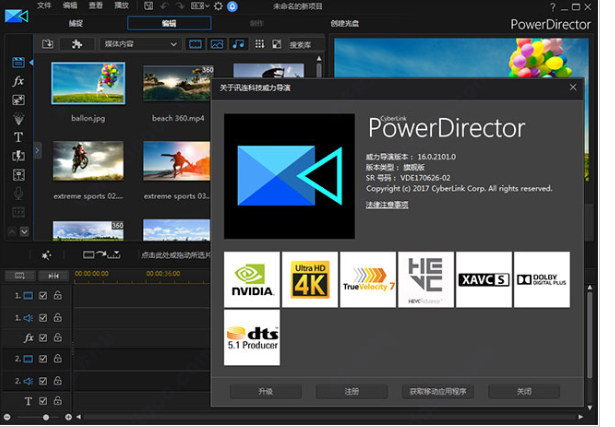Click the save project icon in top bar
This screenshot has width=615, height=427.
(148, 6)
